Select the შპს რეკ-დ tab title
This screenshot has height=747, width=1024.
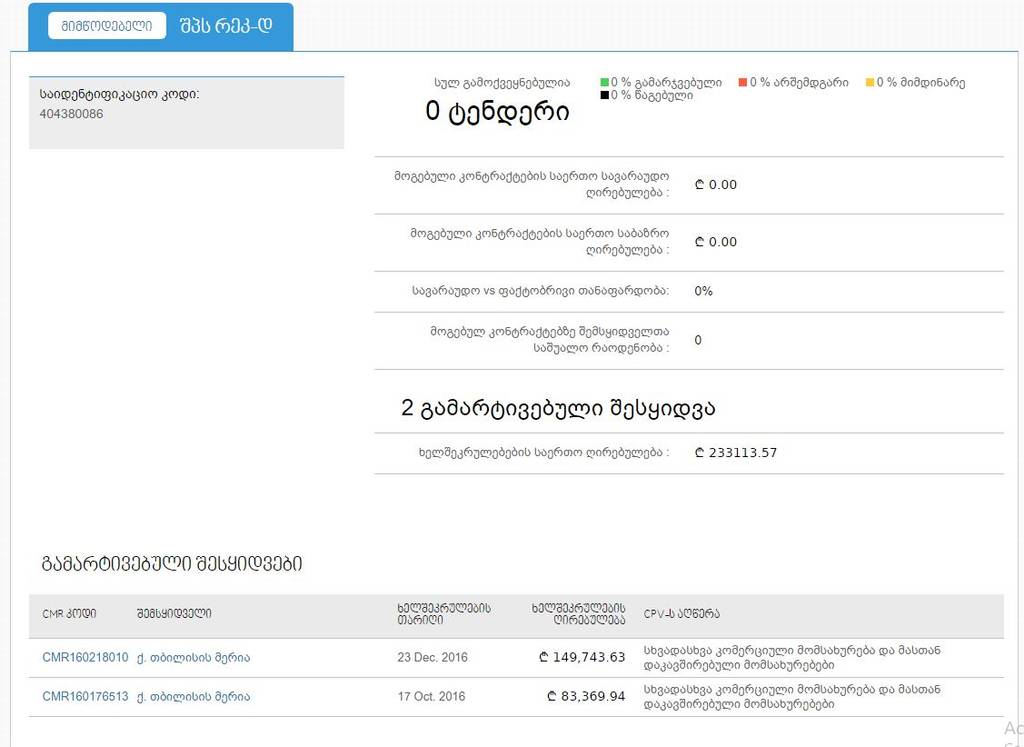point(226,25)
